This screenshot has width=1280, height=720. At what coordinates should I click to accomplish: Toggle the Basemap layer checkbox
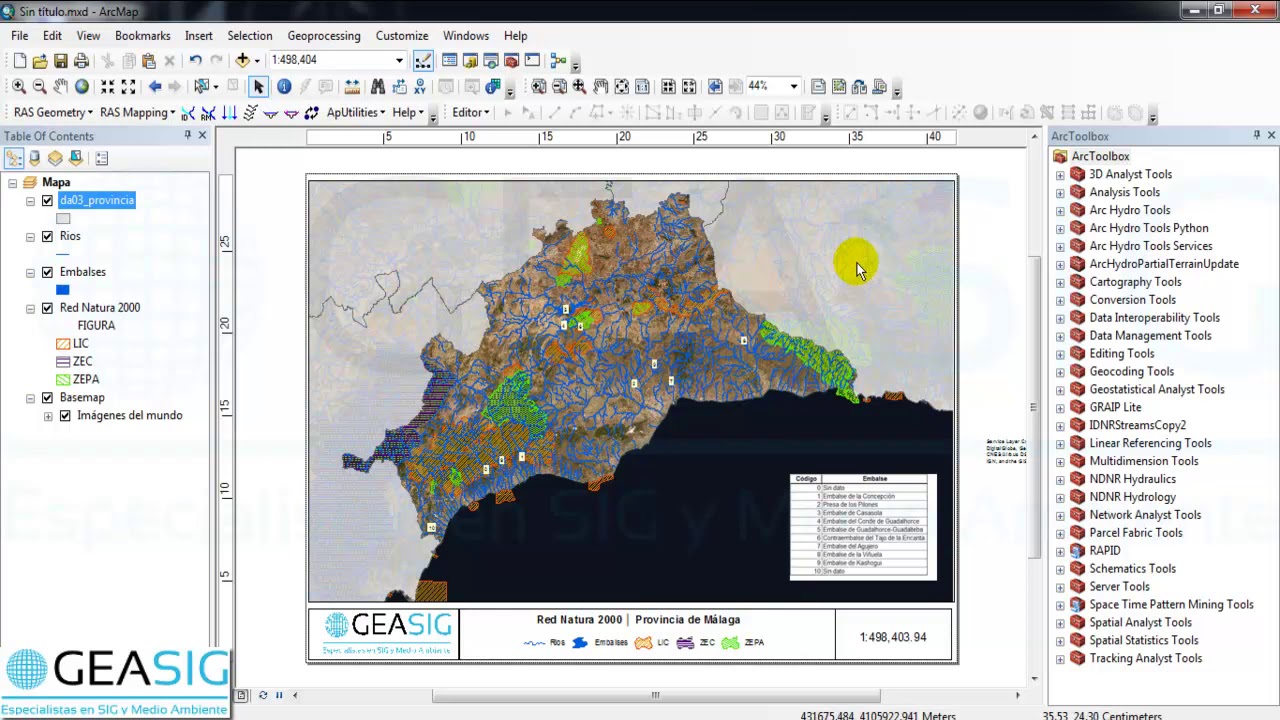click(47, 399)
